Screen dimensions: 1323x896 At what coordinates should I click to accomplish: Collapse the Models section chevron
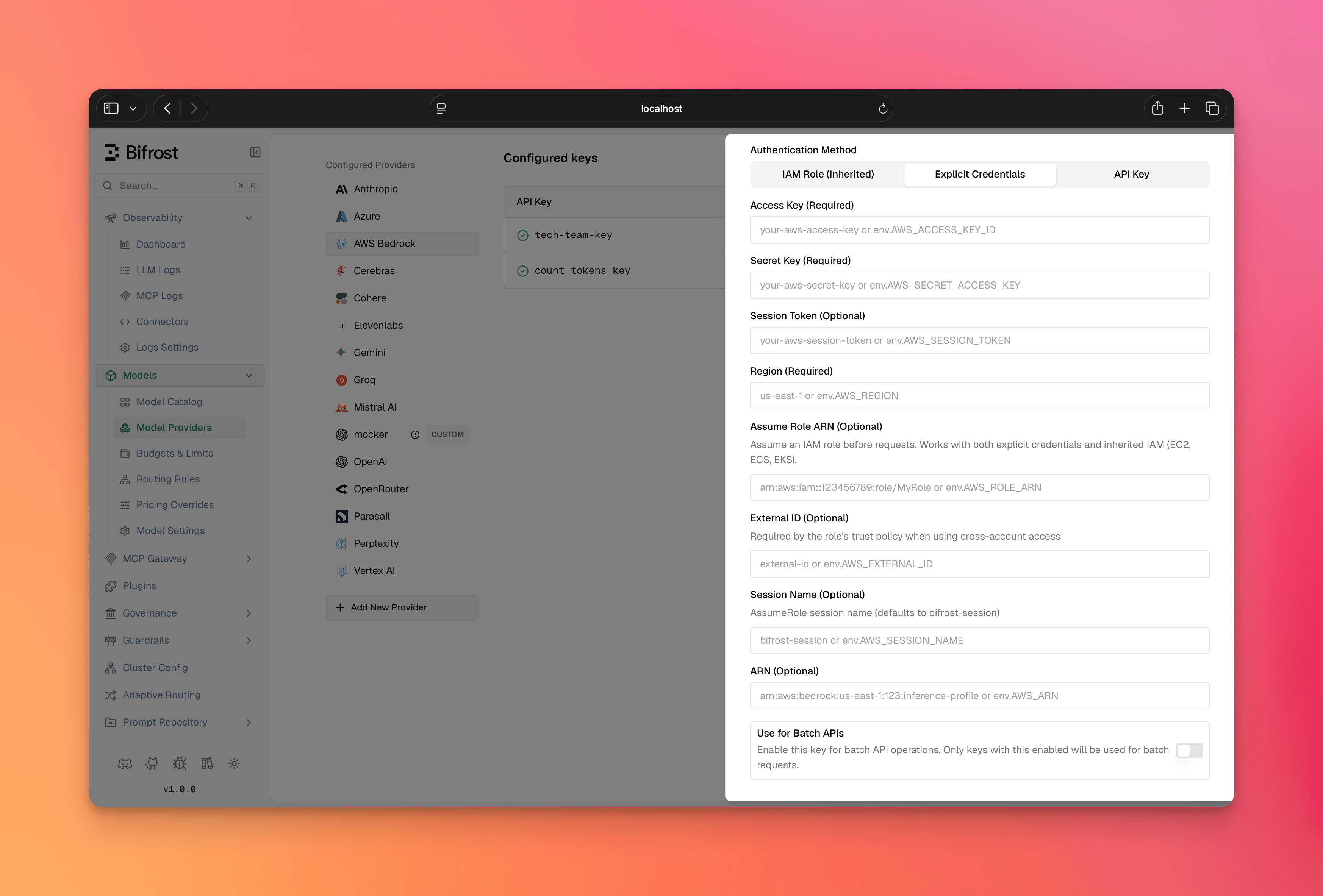pyautogui.click(x=249, y=375)
